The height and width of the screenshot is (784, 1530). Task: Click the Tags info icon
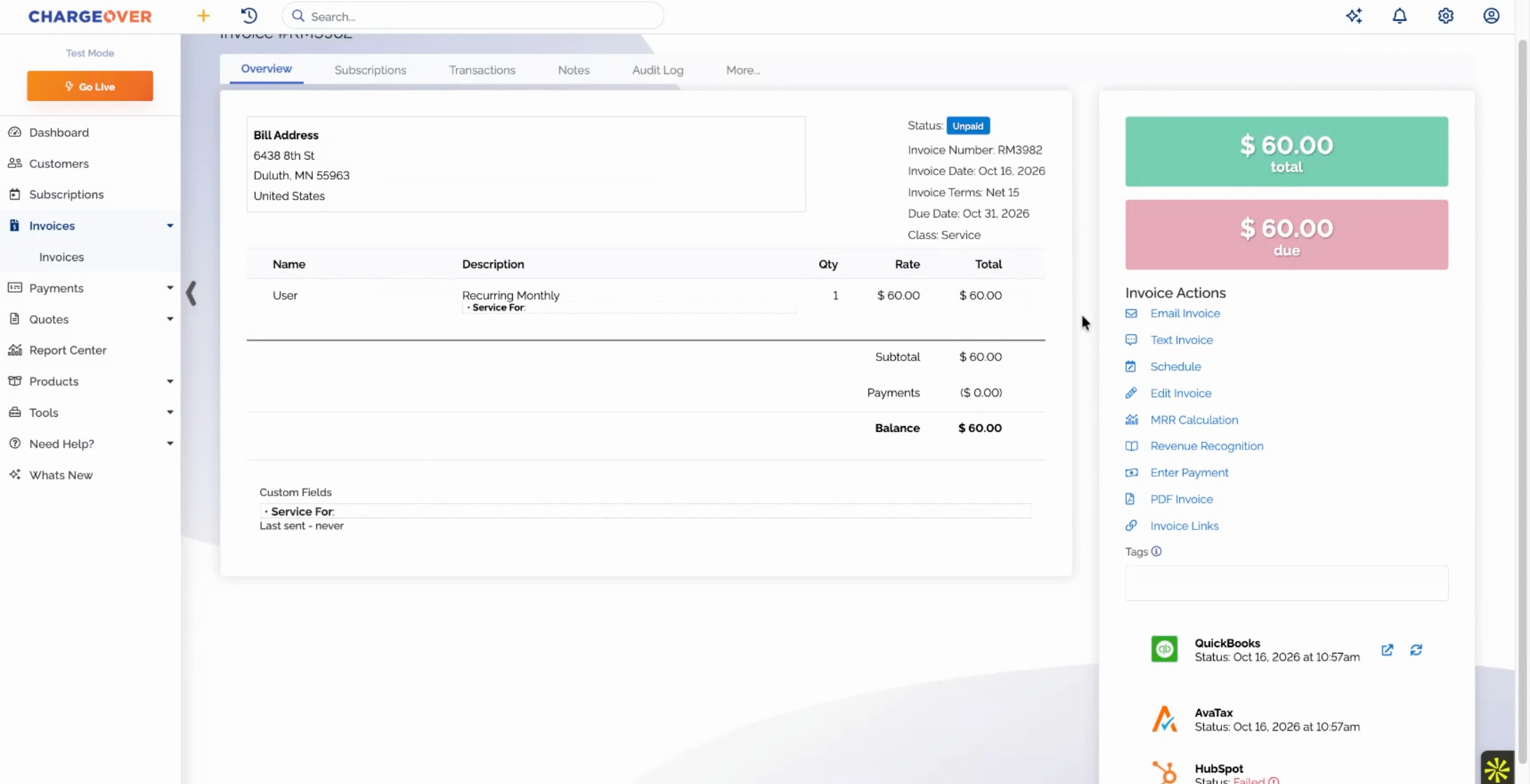tap(1156, 551)
